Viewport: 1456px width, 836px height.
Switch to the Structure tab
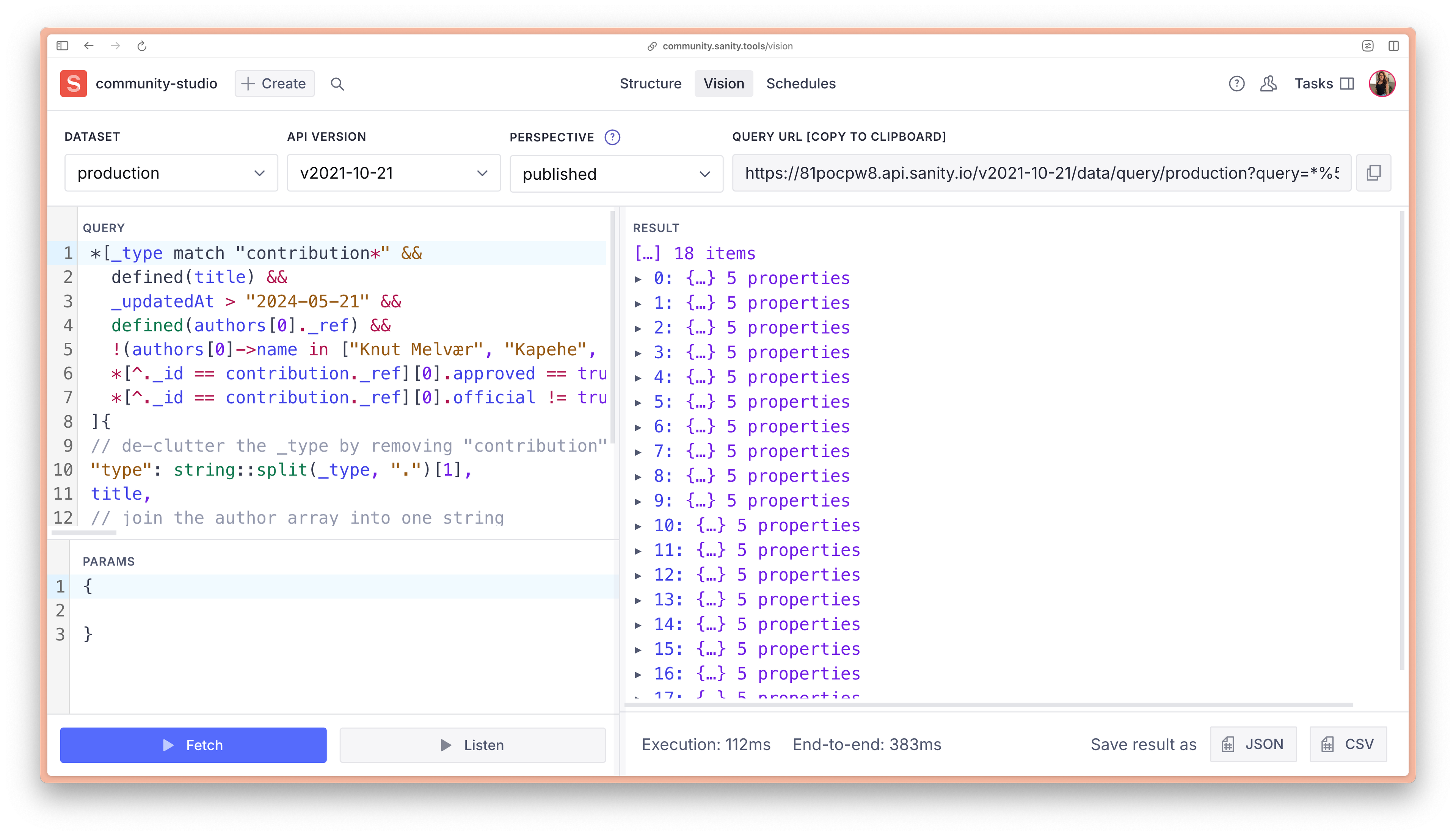651,84
